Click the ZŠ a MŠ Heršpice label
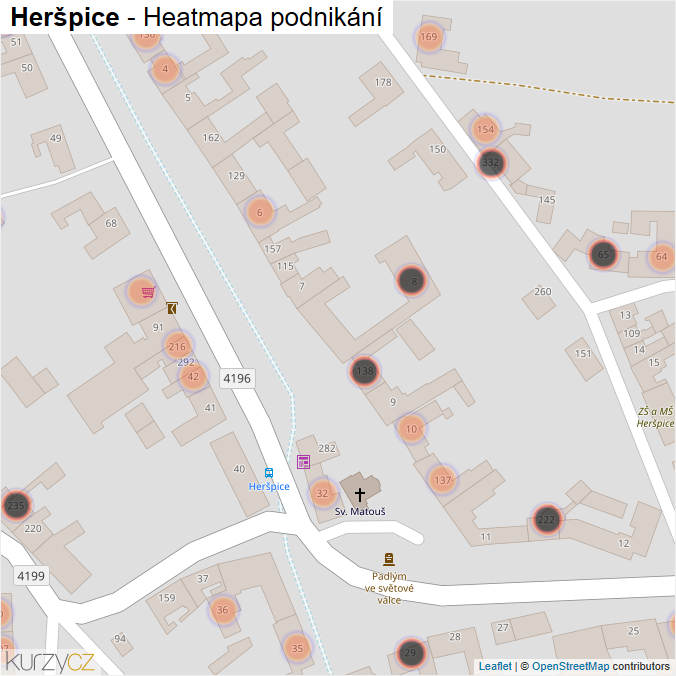The image size is (676, 676). pyautogui.click(x=655, y=417)
